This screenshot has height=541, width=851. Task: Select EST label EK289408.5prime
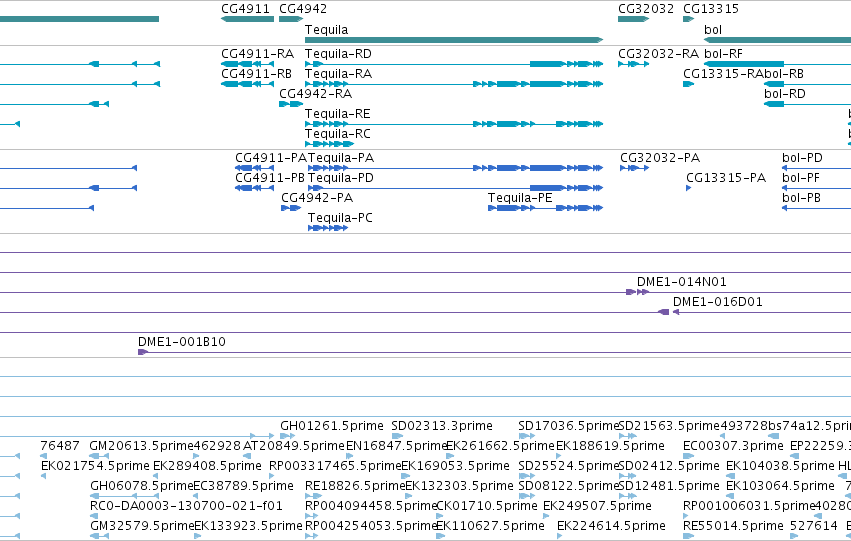pos(207,466)
